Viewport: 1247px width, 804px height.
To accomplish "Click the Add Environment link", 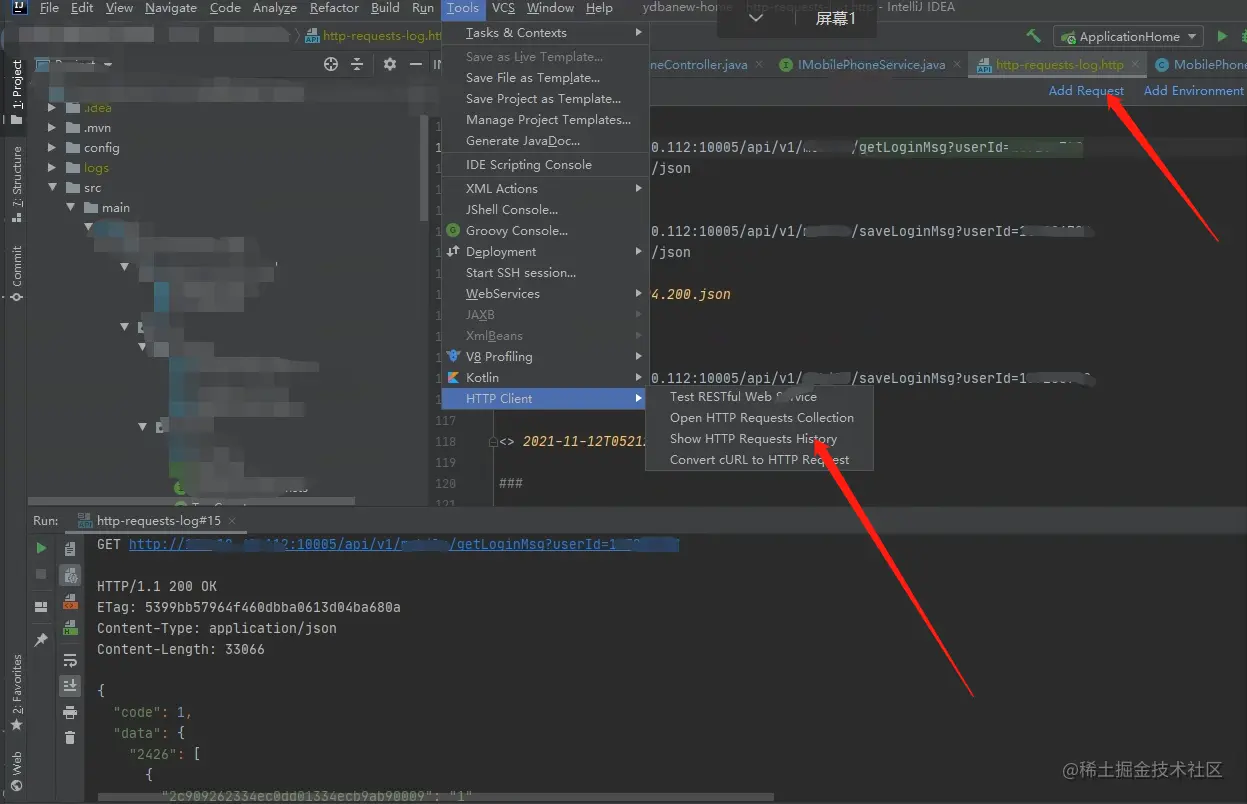I will coord(1194,90).
